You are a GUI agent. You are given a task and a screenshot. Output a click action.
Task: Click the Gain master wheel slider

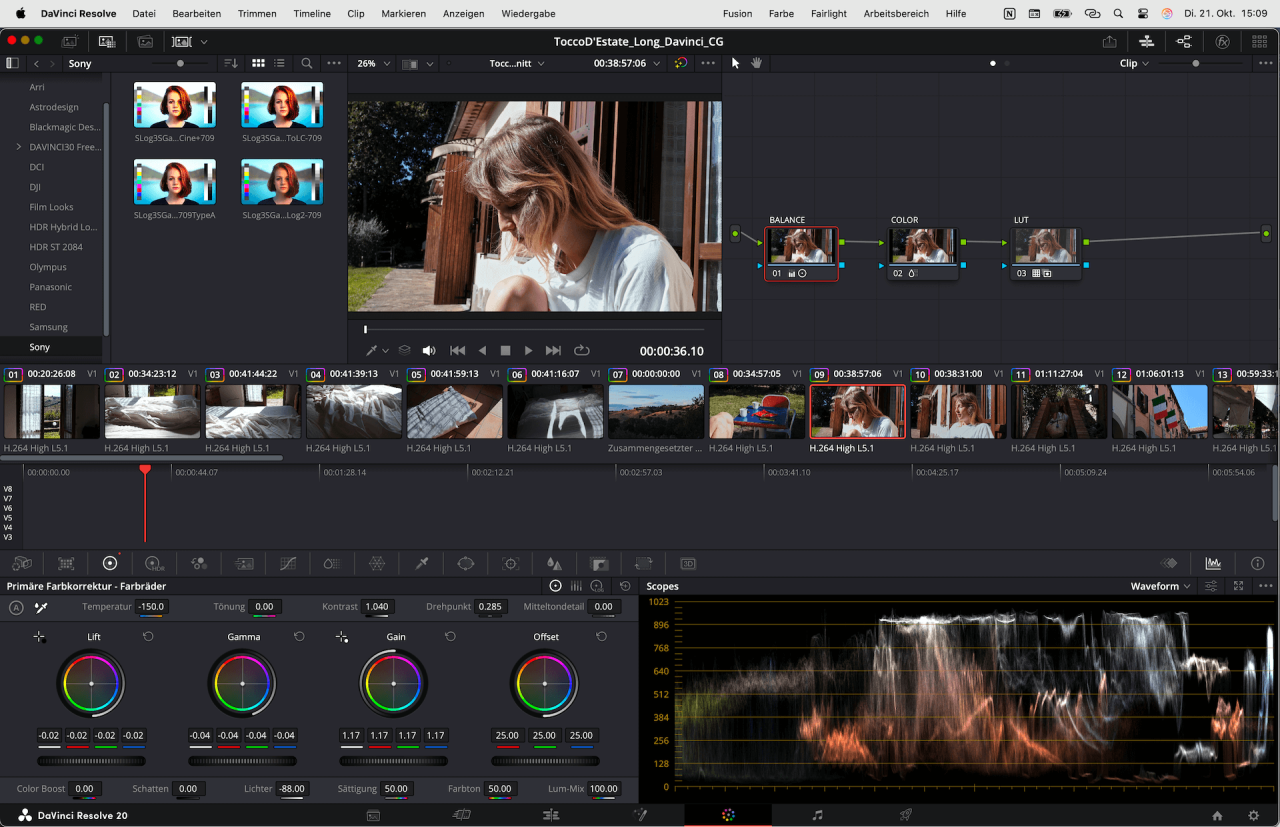393,761
